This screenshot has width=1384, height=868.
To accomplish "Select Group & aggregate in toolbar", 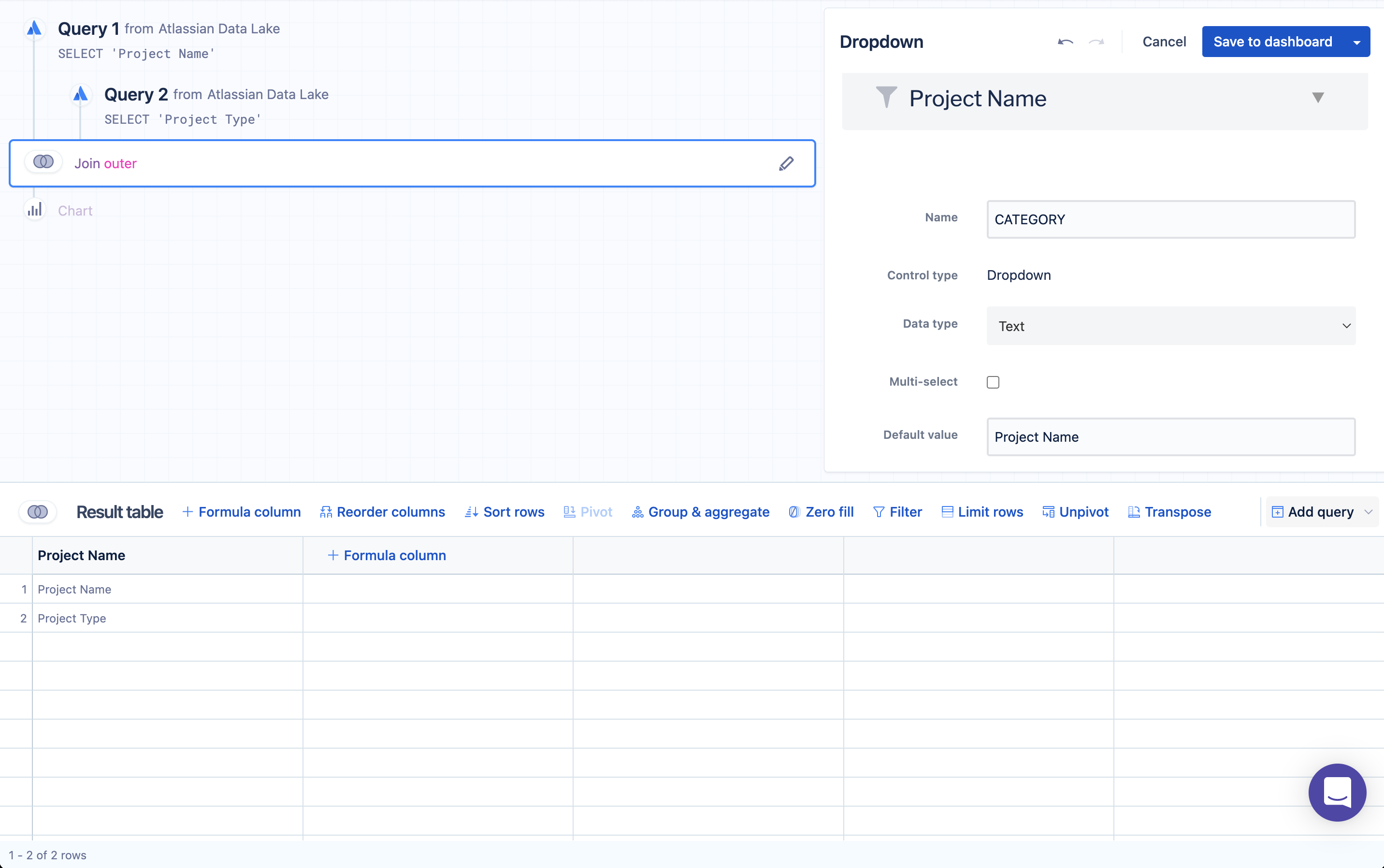I will [701, 511].
